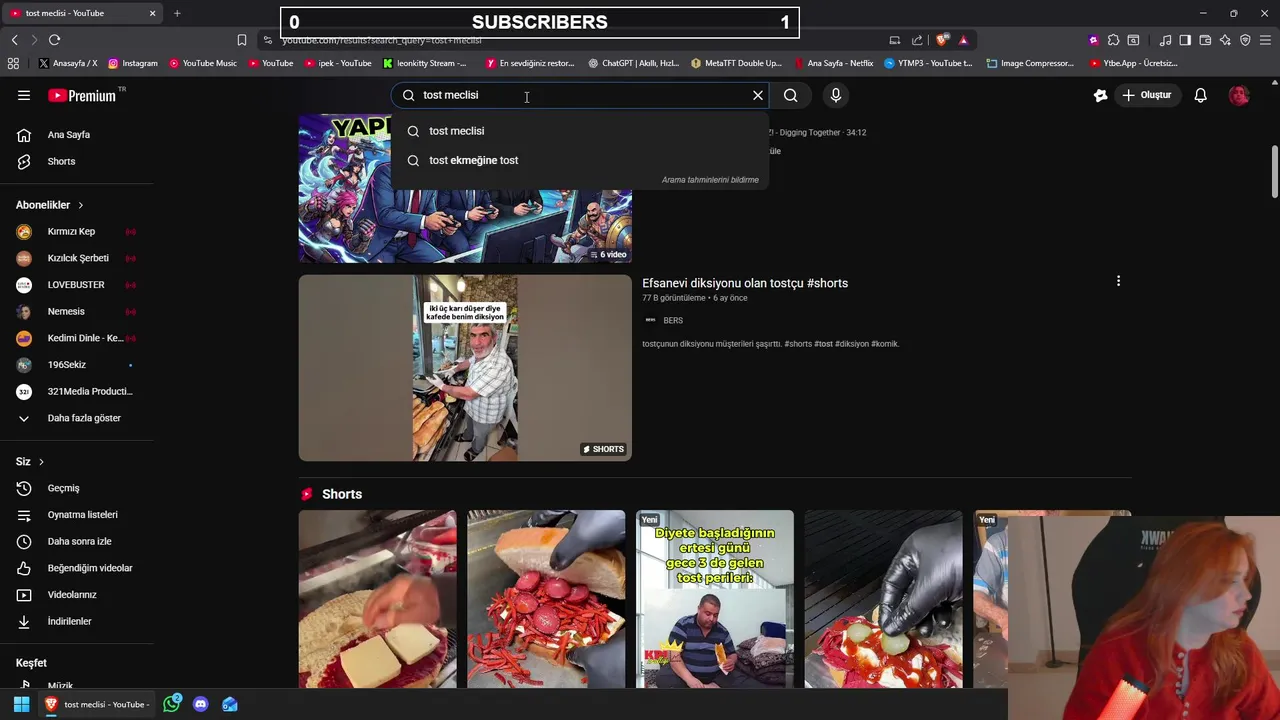Screen dimensions: 1280x720
Task: Open the tostçu shorts video thumbnail
Action: pos(465,368)
